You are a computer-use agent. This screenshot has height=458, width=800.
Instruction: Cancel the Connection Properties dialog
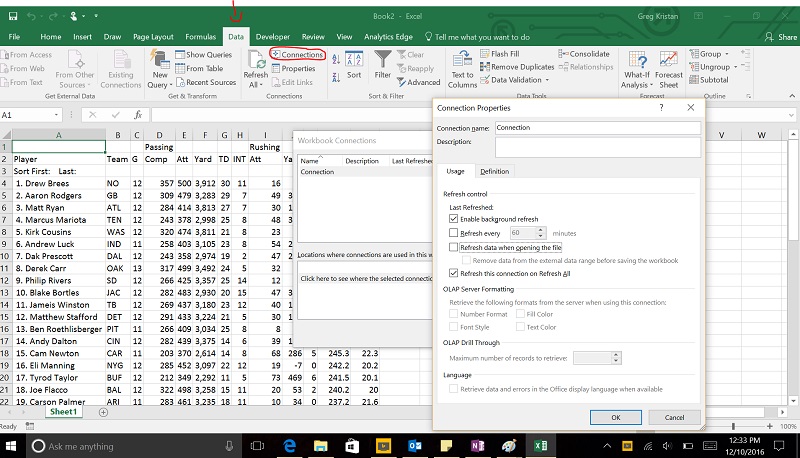coord(674,417)
